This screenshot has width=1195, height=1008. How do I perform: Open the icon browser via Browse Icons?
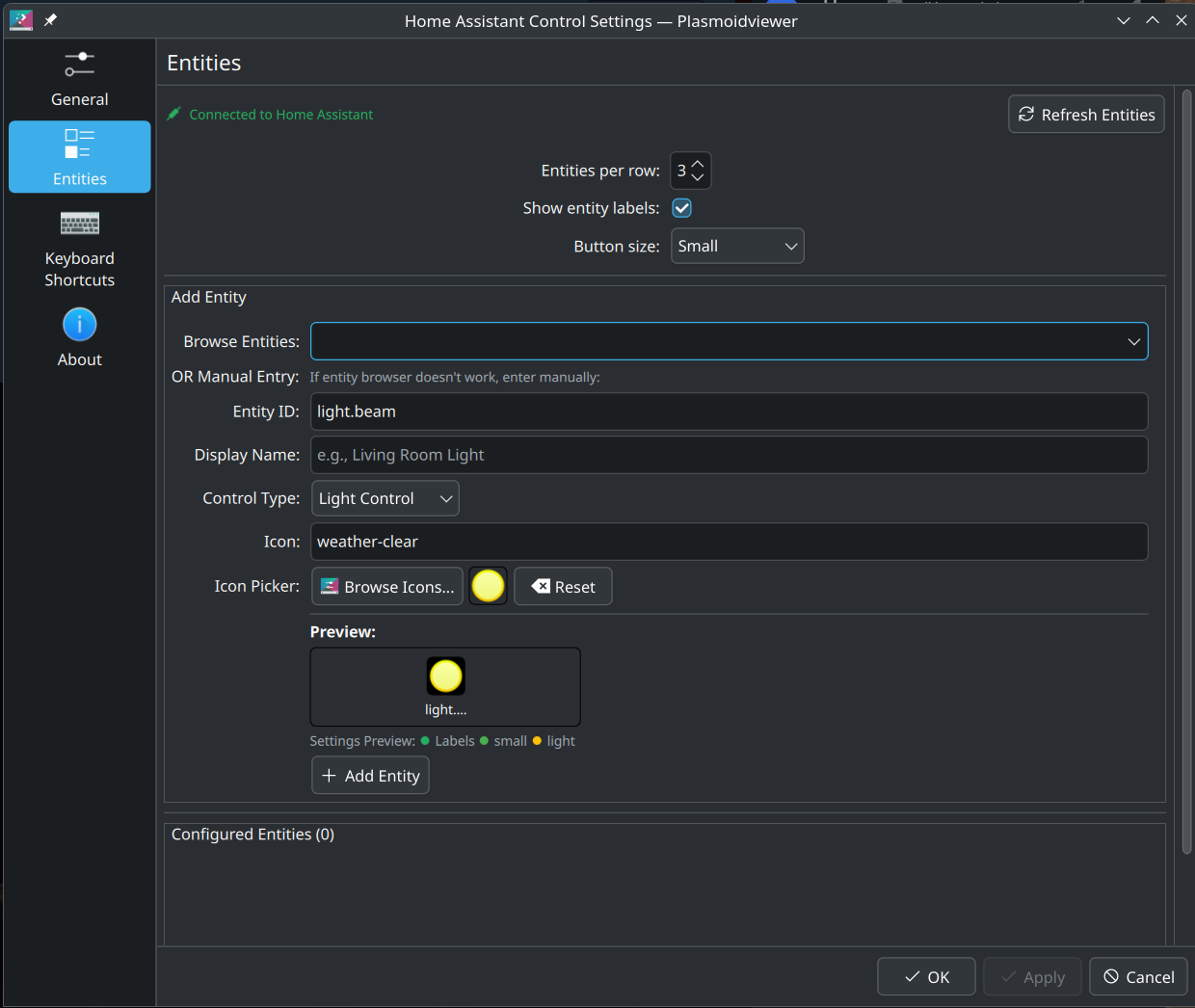tap(386, 586)
